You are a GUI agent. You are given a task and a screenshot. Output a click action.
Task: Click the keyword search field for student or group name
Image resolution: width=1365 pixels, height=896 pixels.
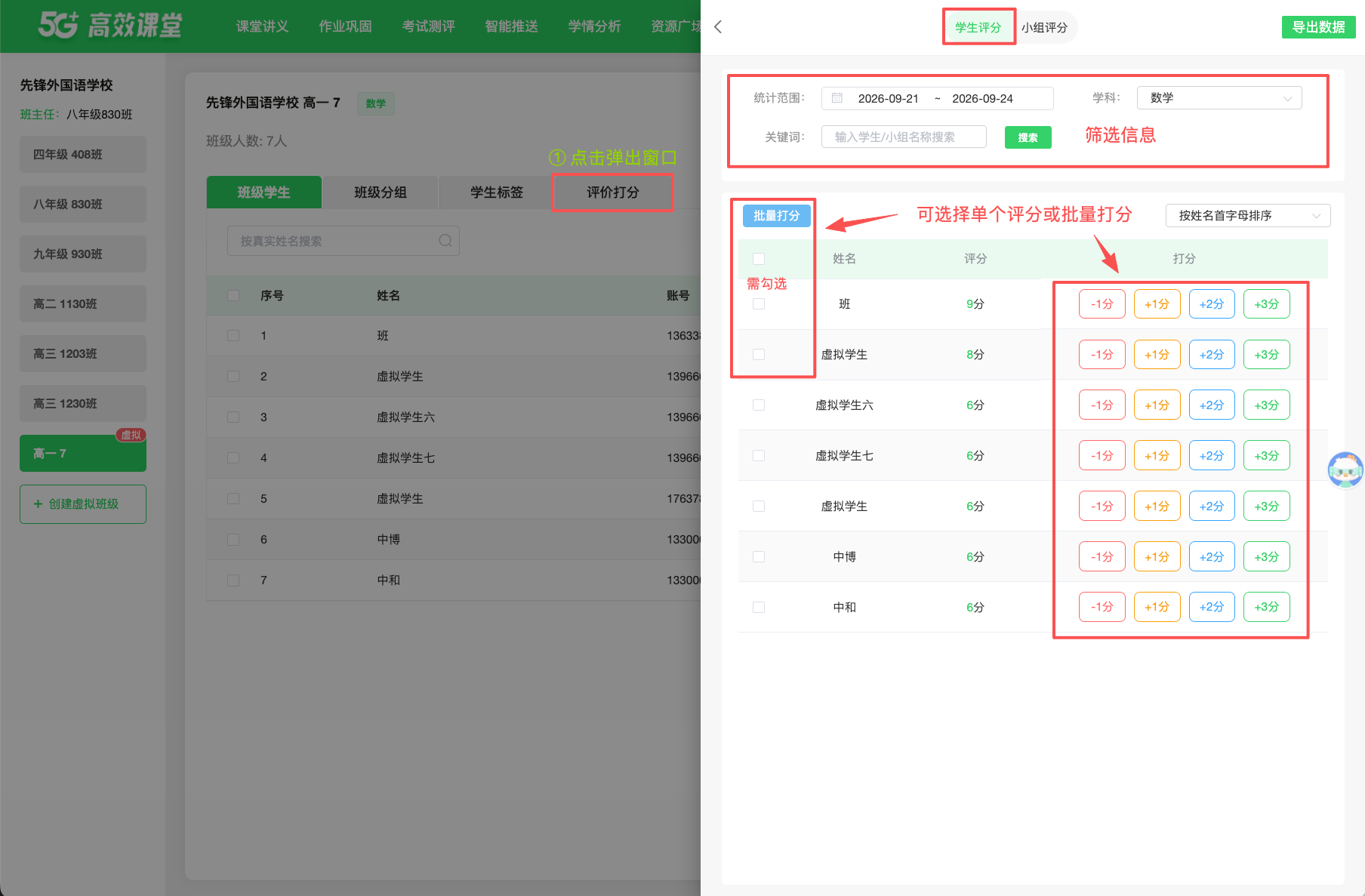tap(904, 137)
